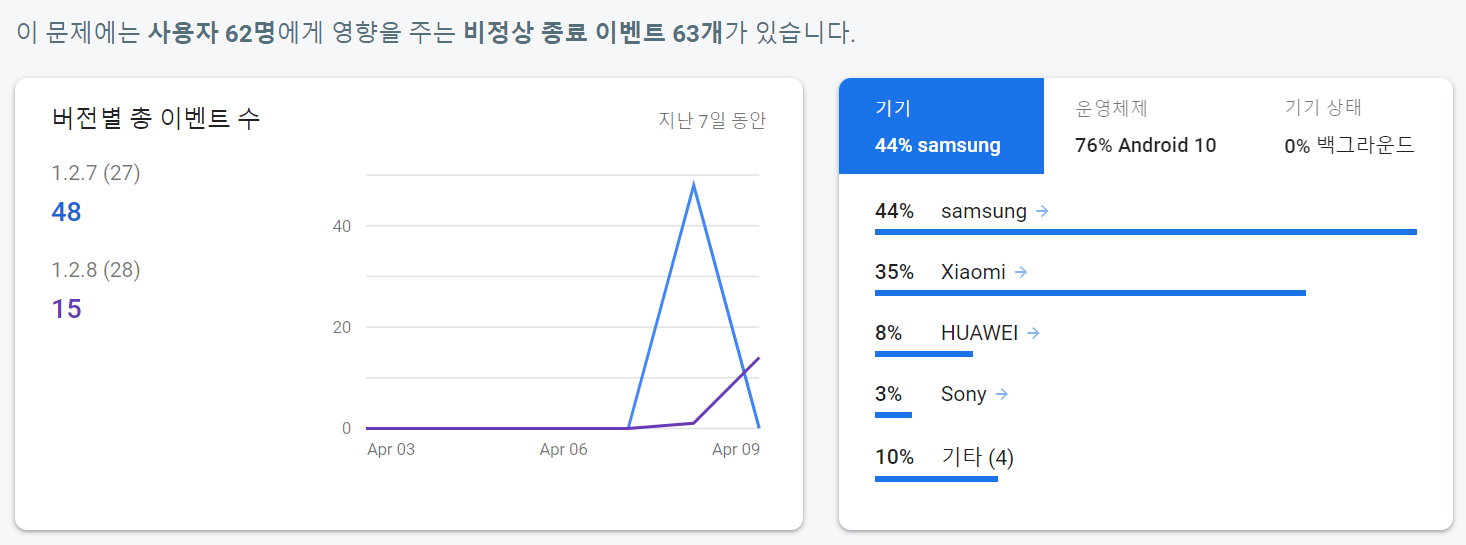Click the blue line peak on chart

pyautogui.click(x=693, y=184)
